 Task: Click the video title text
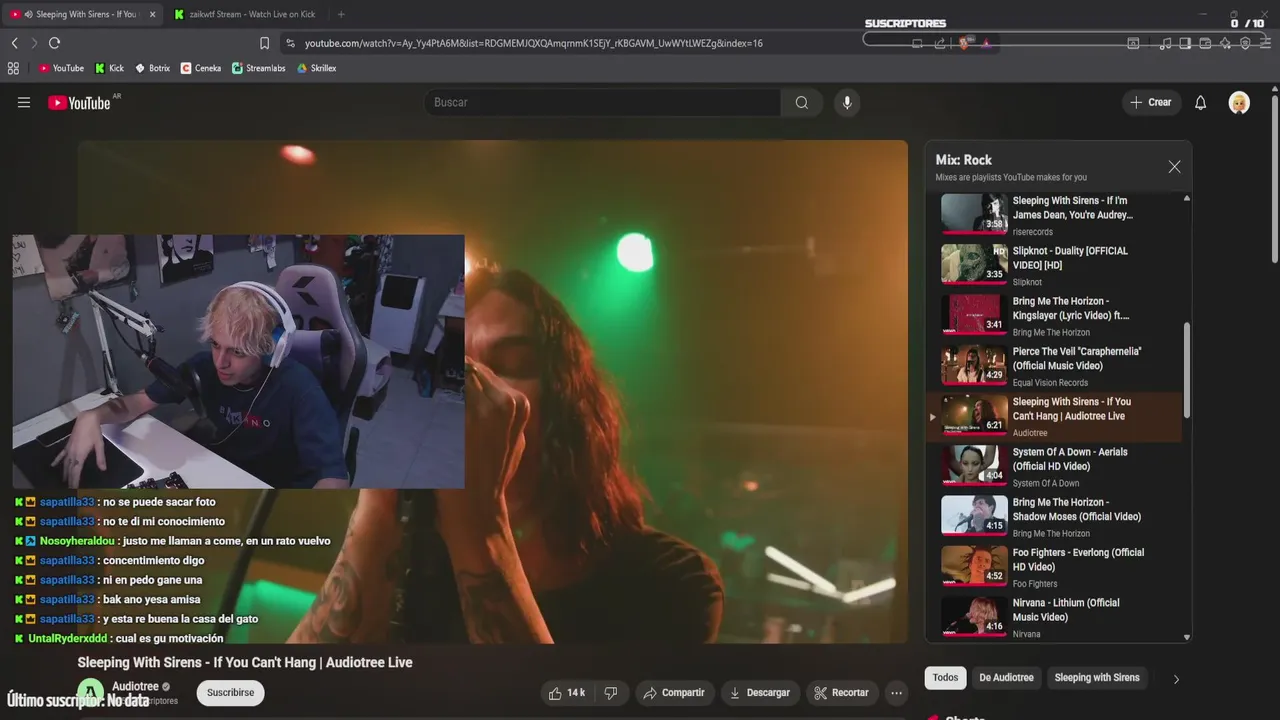click(x=245, y=662)
